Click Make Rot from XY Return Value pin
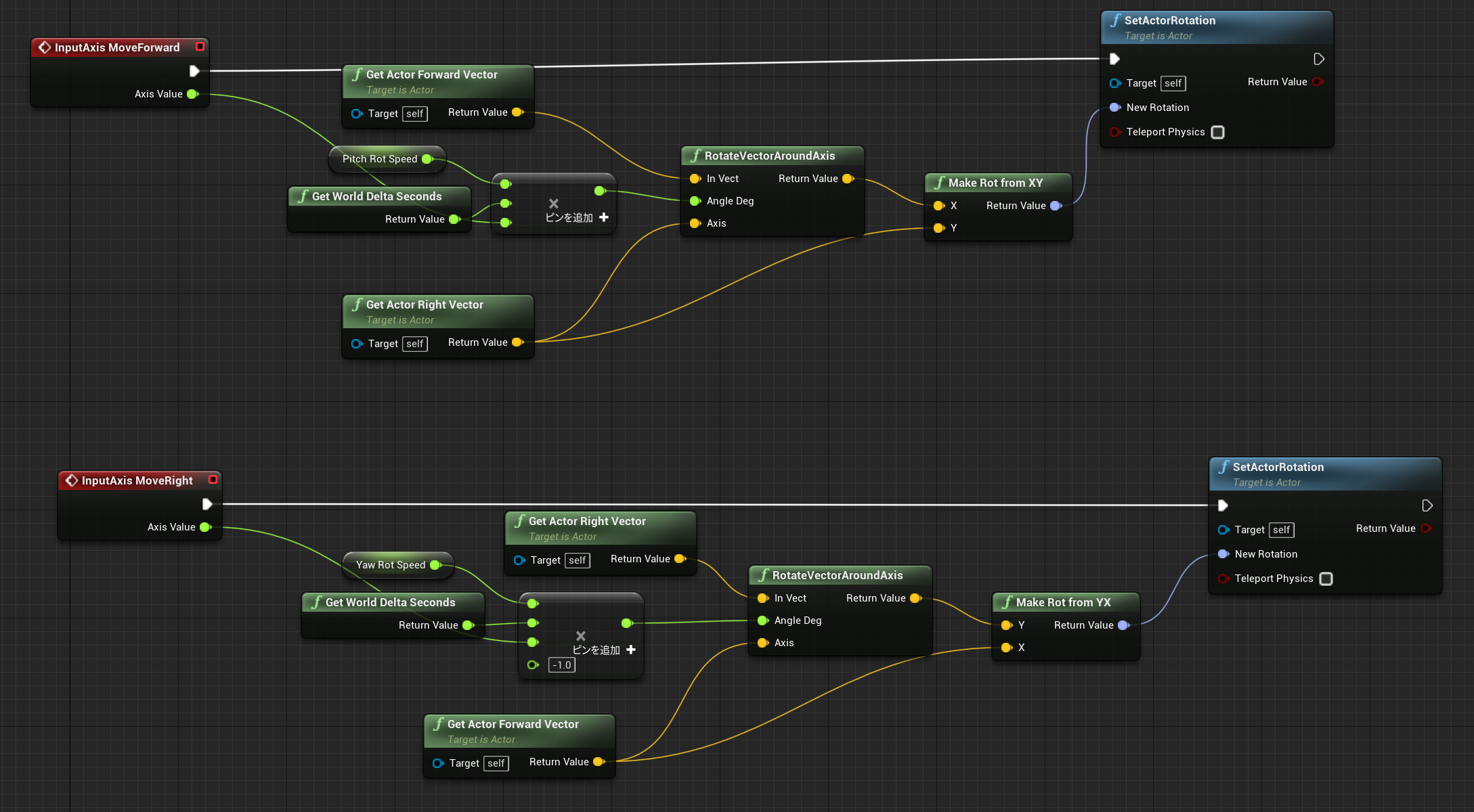 pyautogui.click(x=1056, y=206)
